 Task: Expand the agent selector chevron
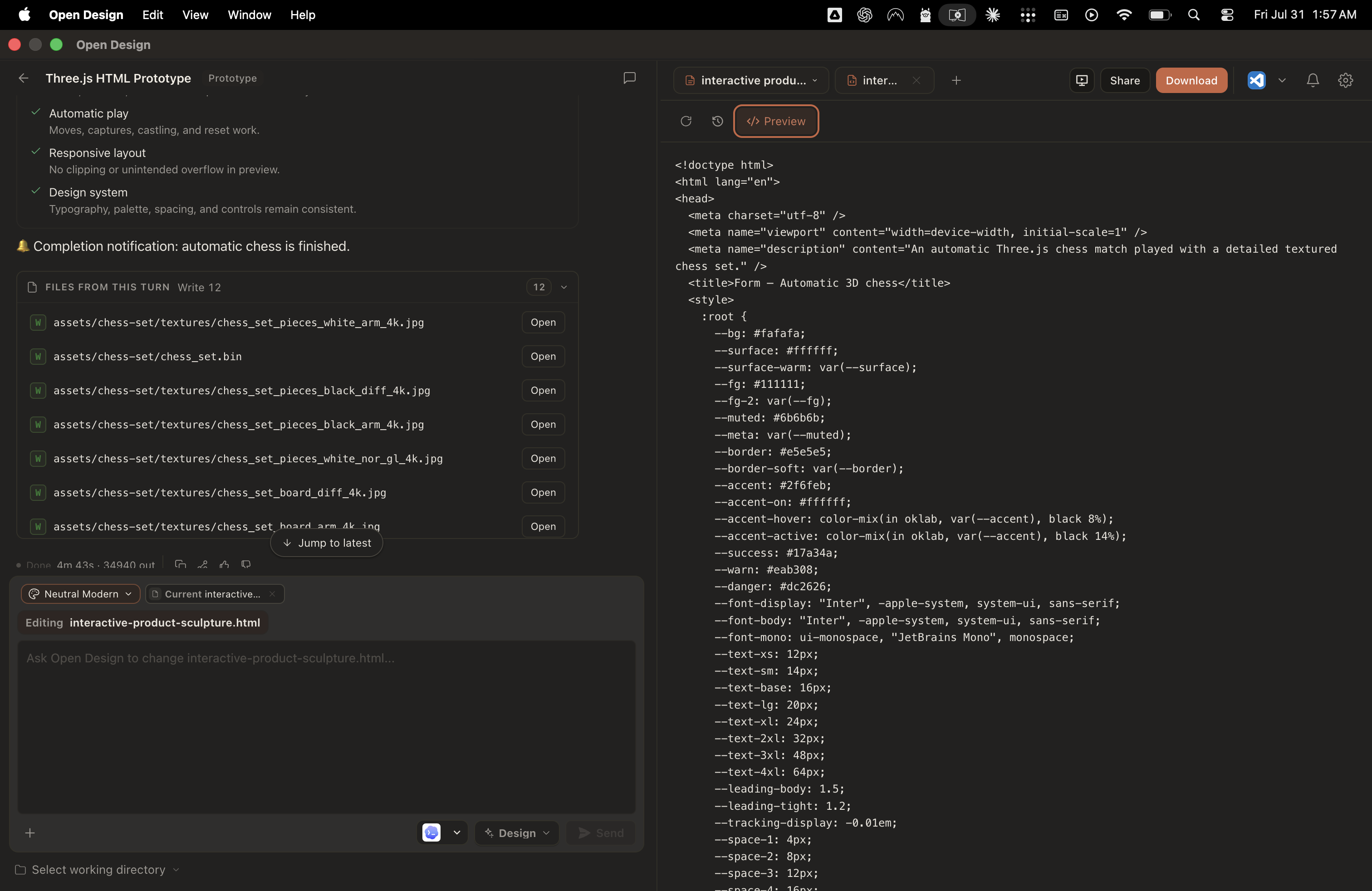457,833
